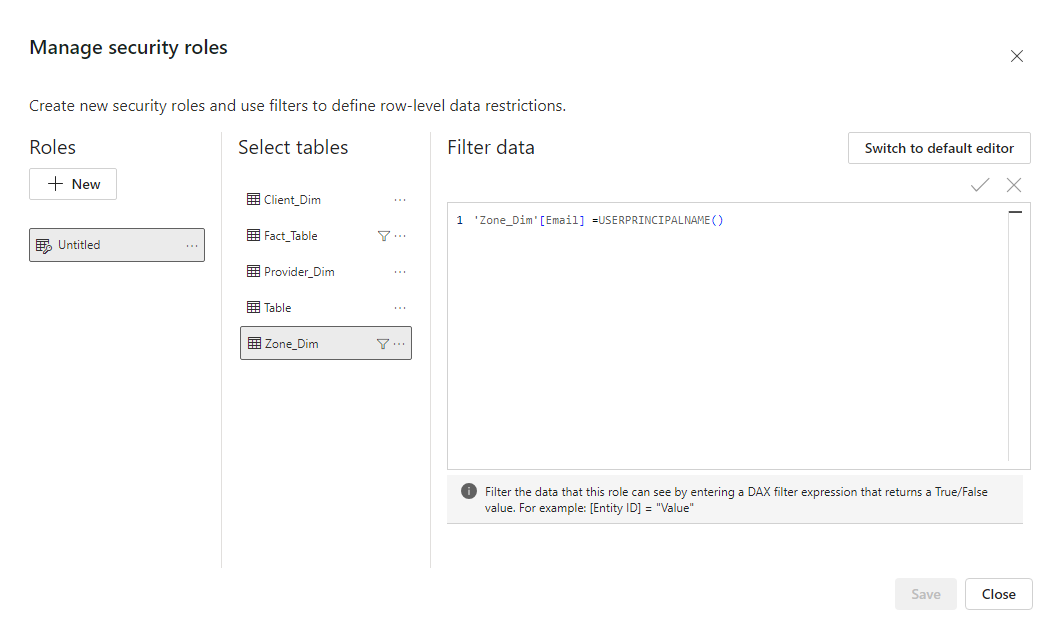Select the table named Table
This screenshot has width=1050, height=624.
325,308
